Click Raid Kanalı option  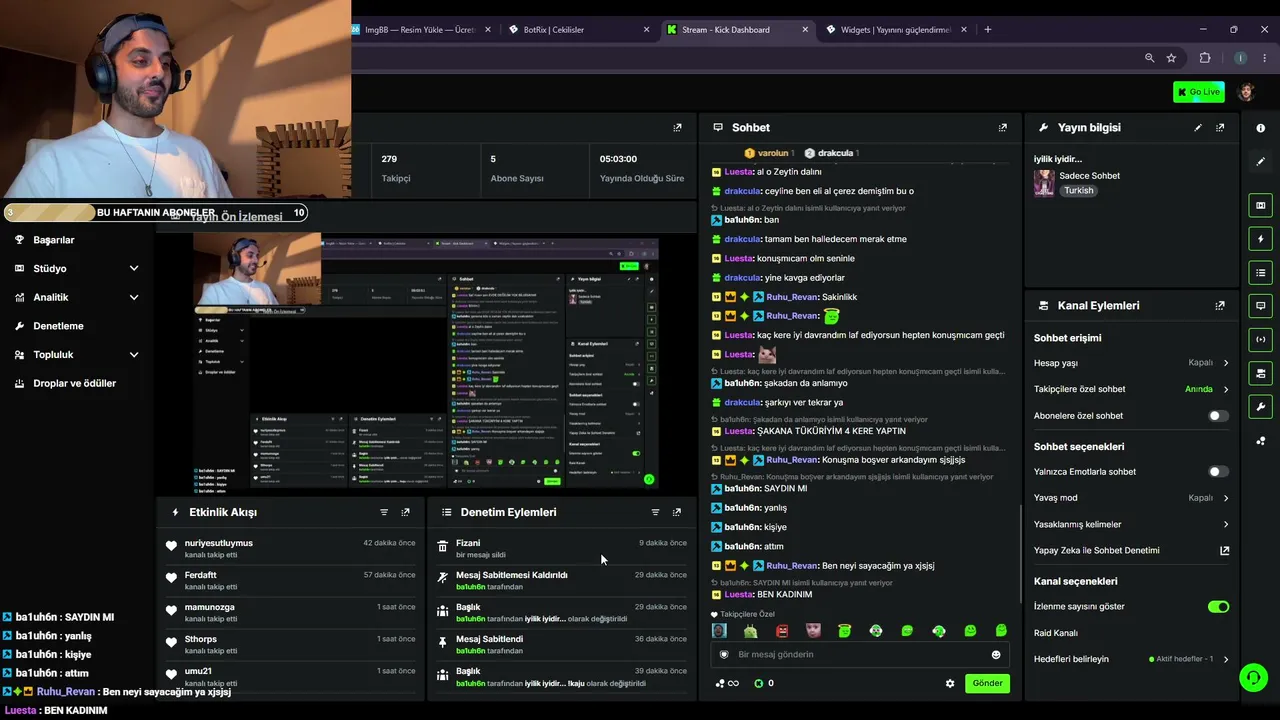pyautogui.click(x=1056, y=633)
